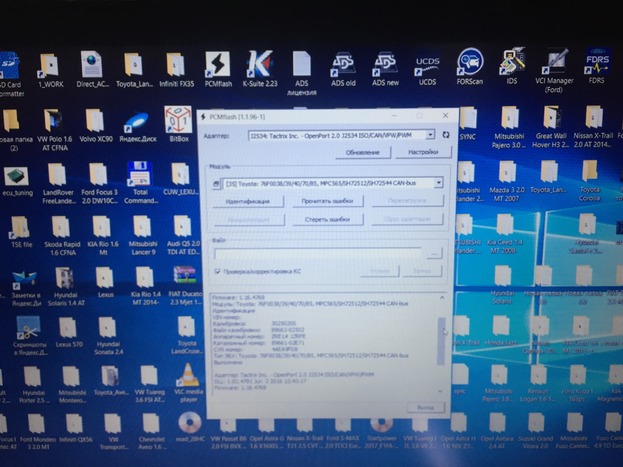Click the Идентификация button
This screenshot has height=467, width=623.
[247, 201]
